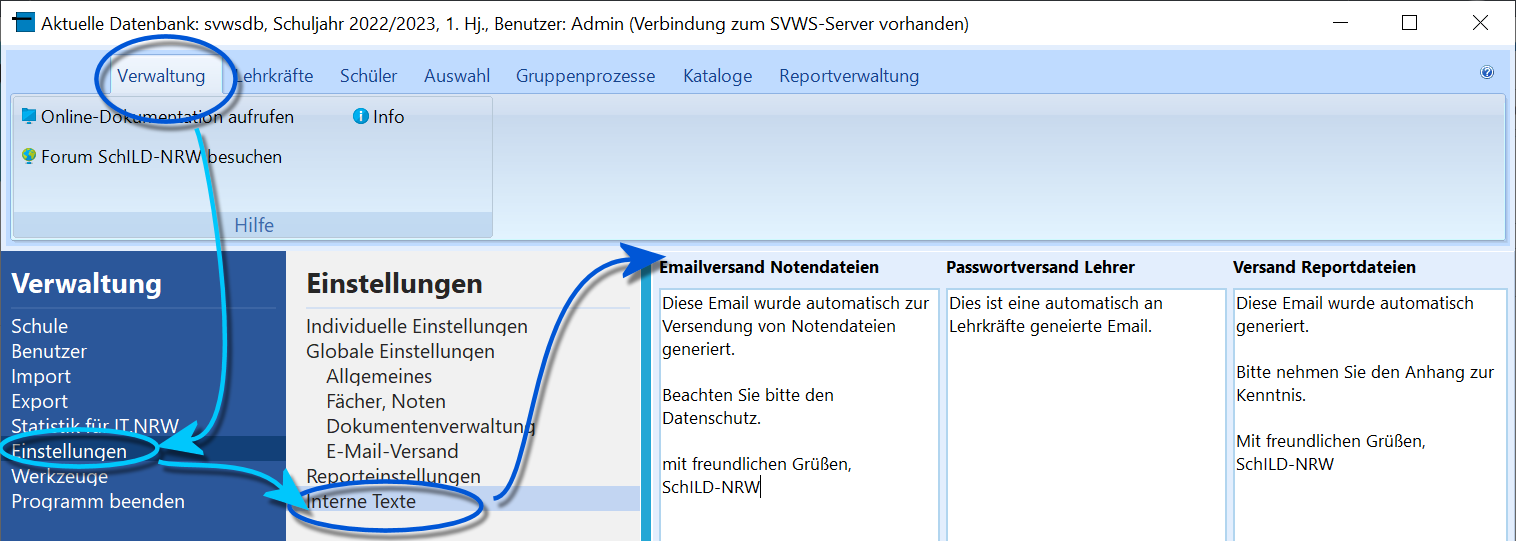Viewport: 1516px width, 541px height.
Task: Click Programm beenden
Action: 98,501
